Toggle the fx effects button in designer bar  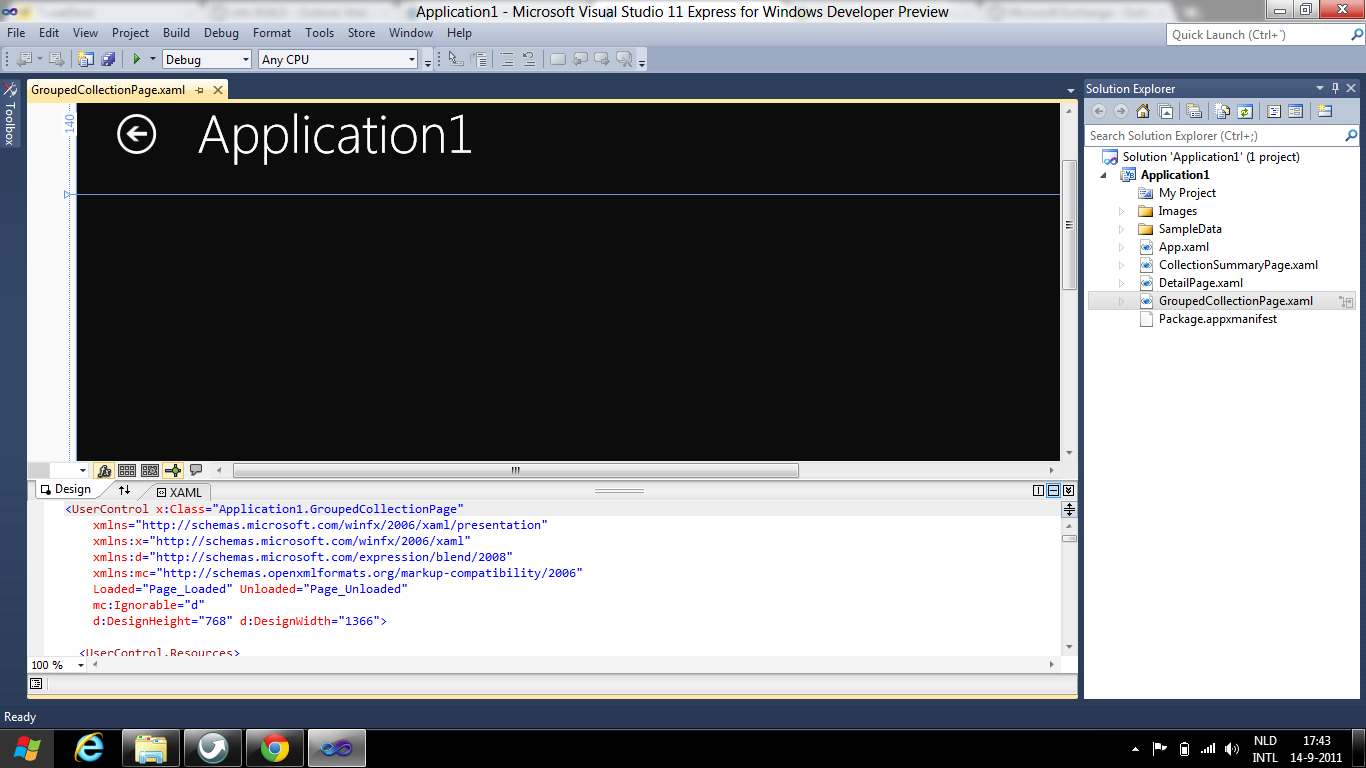(x=104, y=470)
